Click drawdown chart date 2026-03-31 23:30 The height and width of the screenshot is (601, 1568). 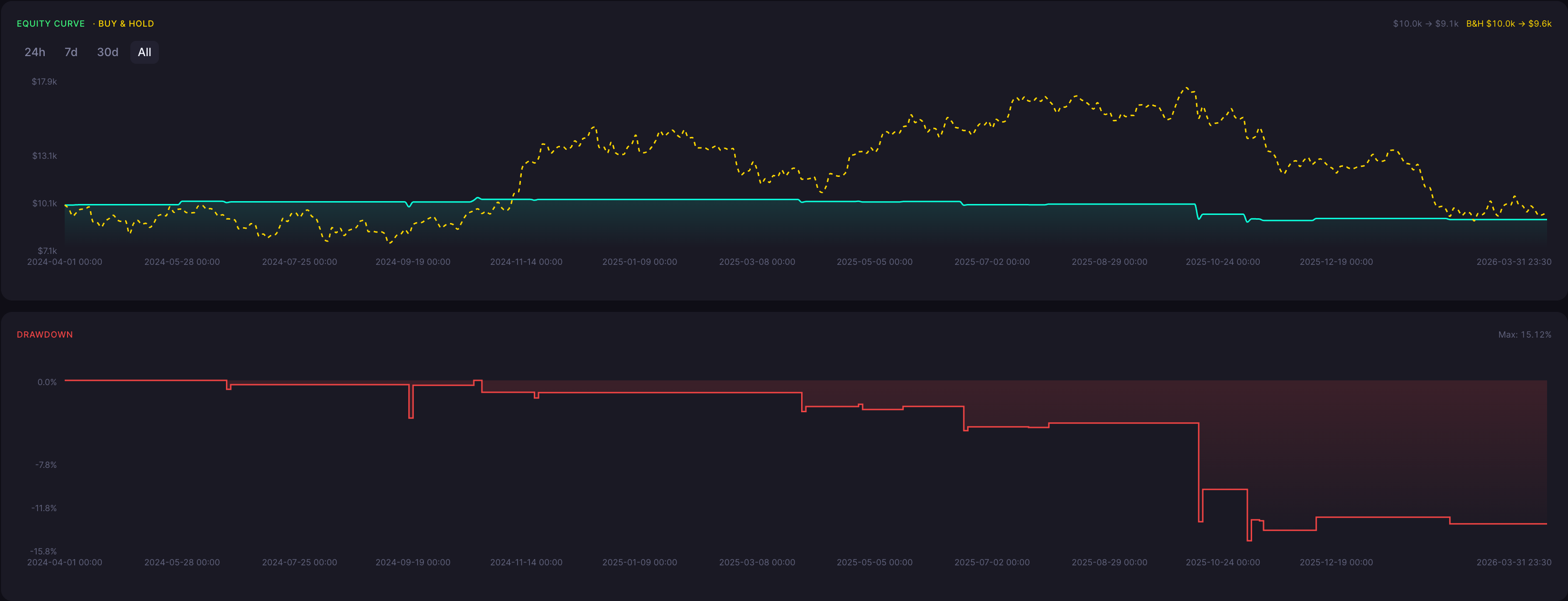tap(1513, 562)
